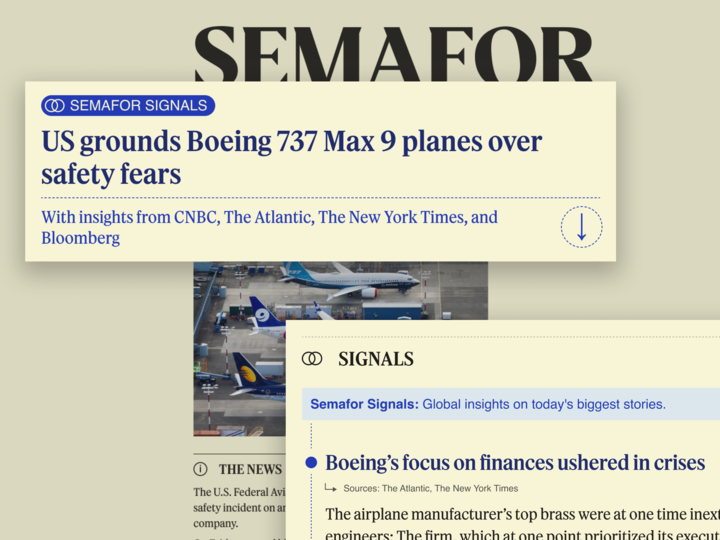The image size is (720, 540).
Task: Click the word CNBC in the insights line
Action: [x=196, y=217]
